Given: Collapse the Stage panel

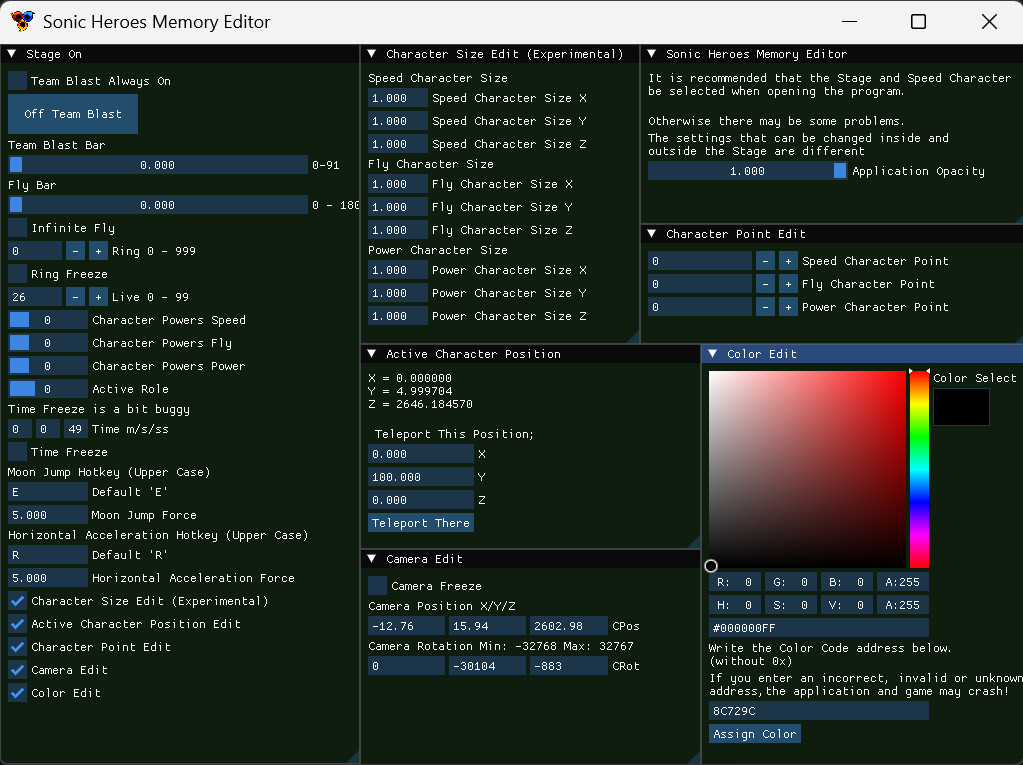Looking at the screenshot, I should click(x=11, y=53).
